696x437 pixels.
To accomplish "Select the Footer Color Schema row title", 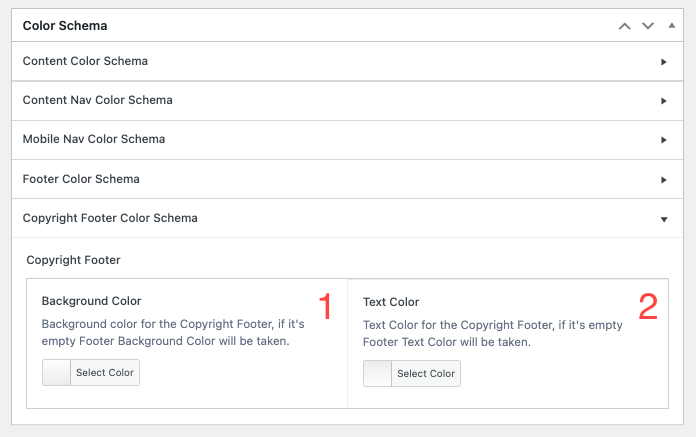I will [81, 180].
